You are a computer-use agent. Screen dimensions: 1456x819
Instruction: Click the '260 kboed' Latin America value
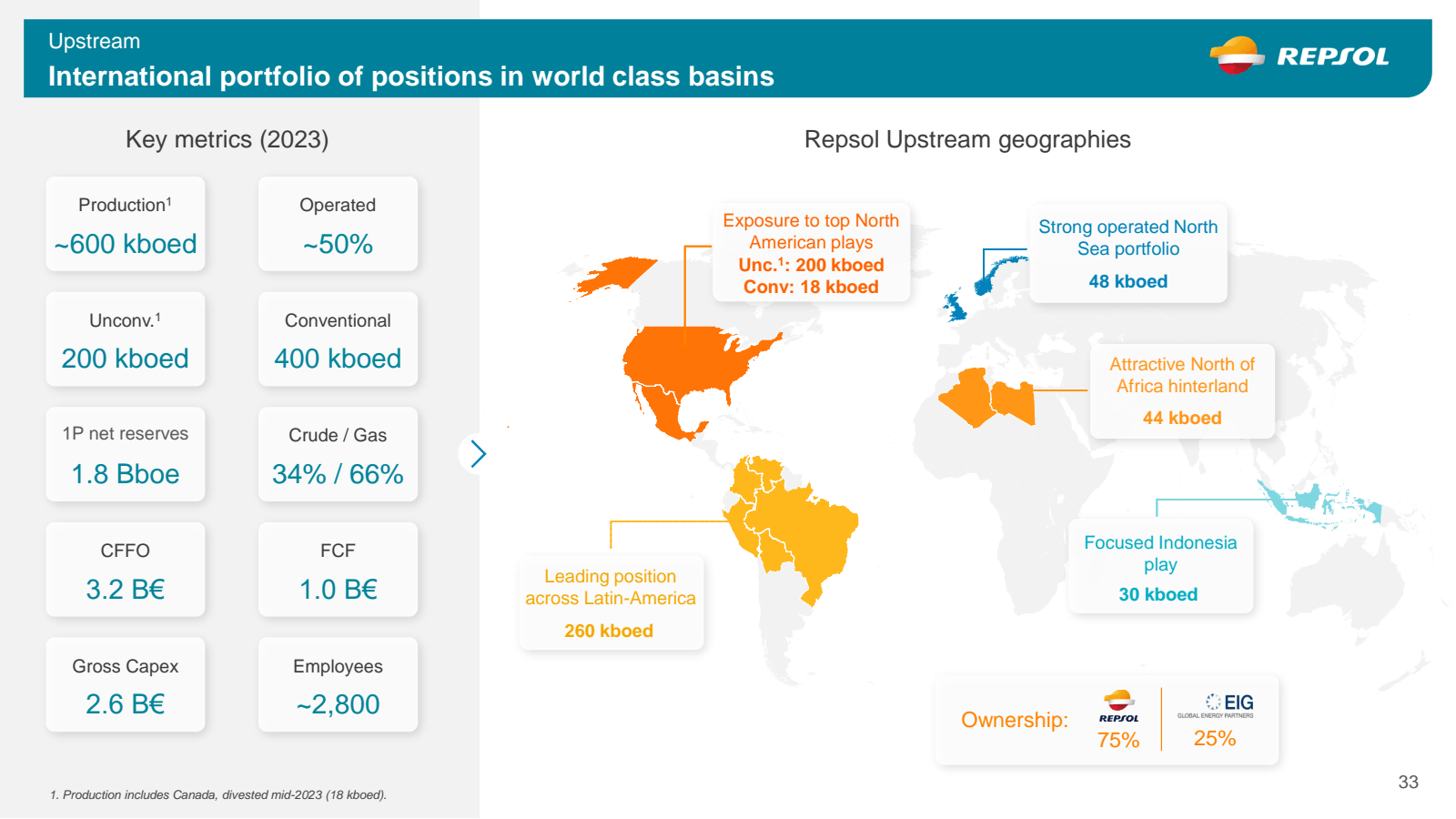tap(609, 631)
